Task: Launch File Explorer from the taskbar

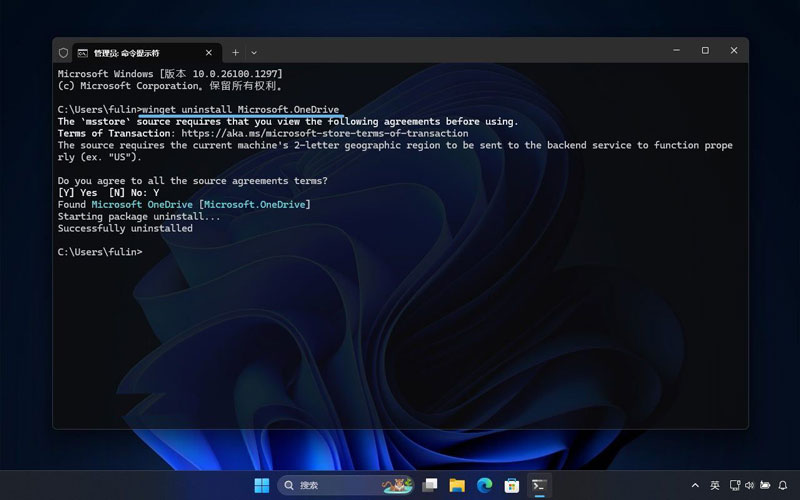Action: click(457, 485)
